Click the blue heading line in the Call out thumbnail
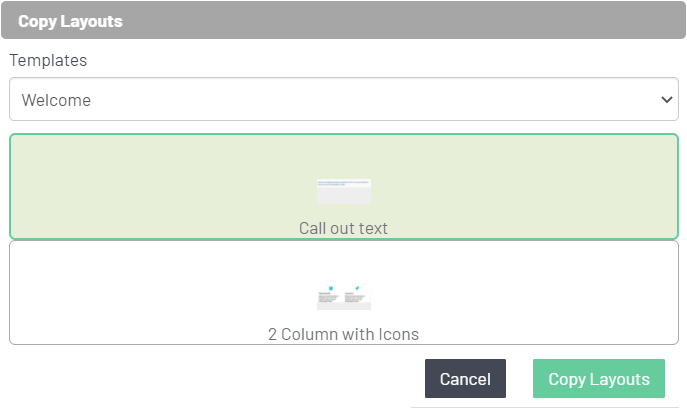The height and width of the screenshot is (408, 687). [344, 182]
